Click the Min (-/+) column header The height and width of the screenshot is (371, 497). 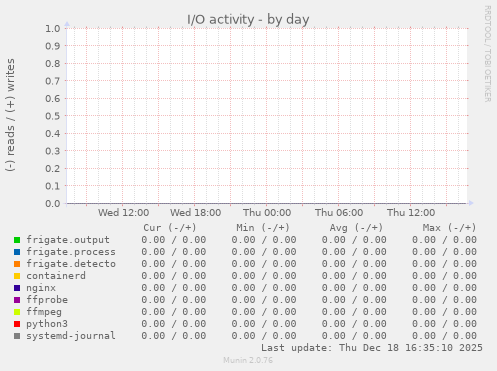[x=263, y=228]
